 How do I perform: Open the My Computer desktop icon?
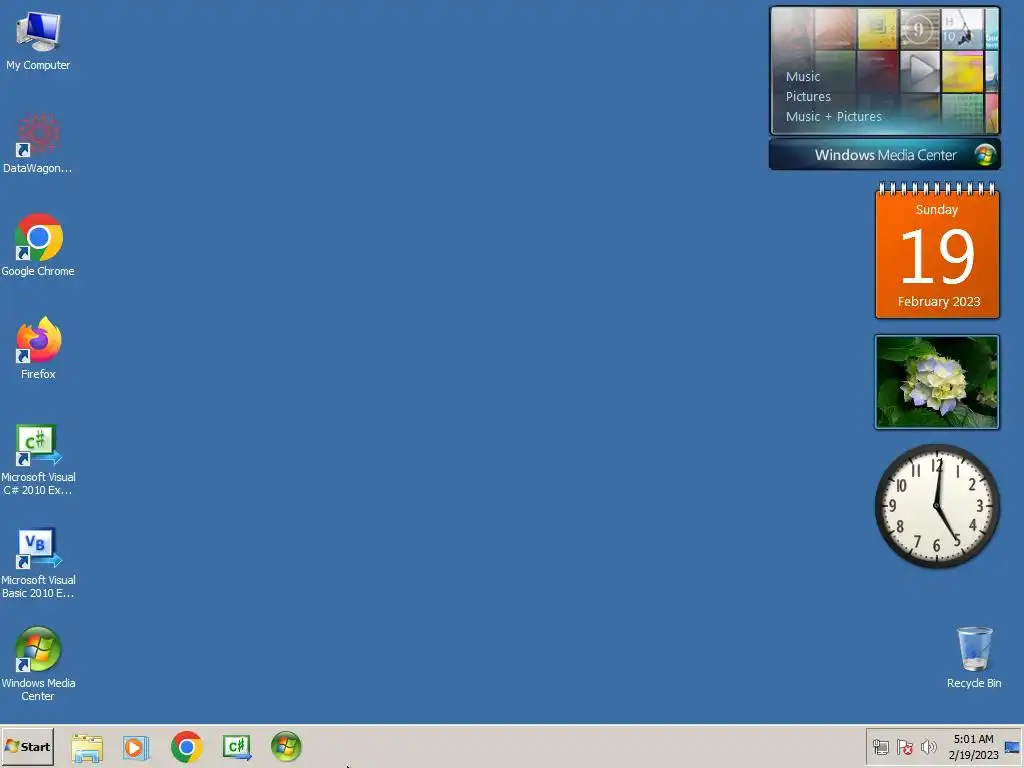point(38,40)
